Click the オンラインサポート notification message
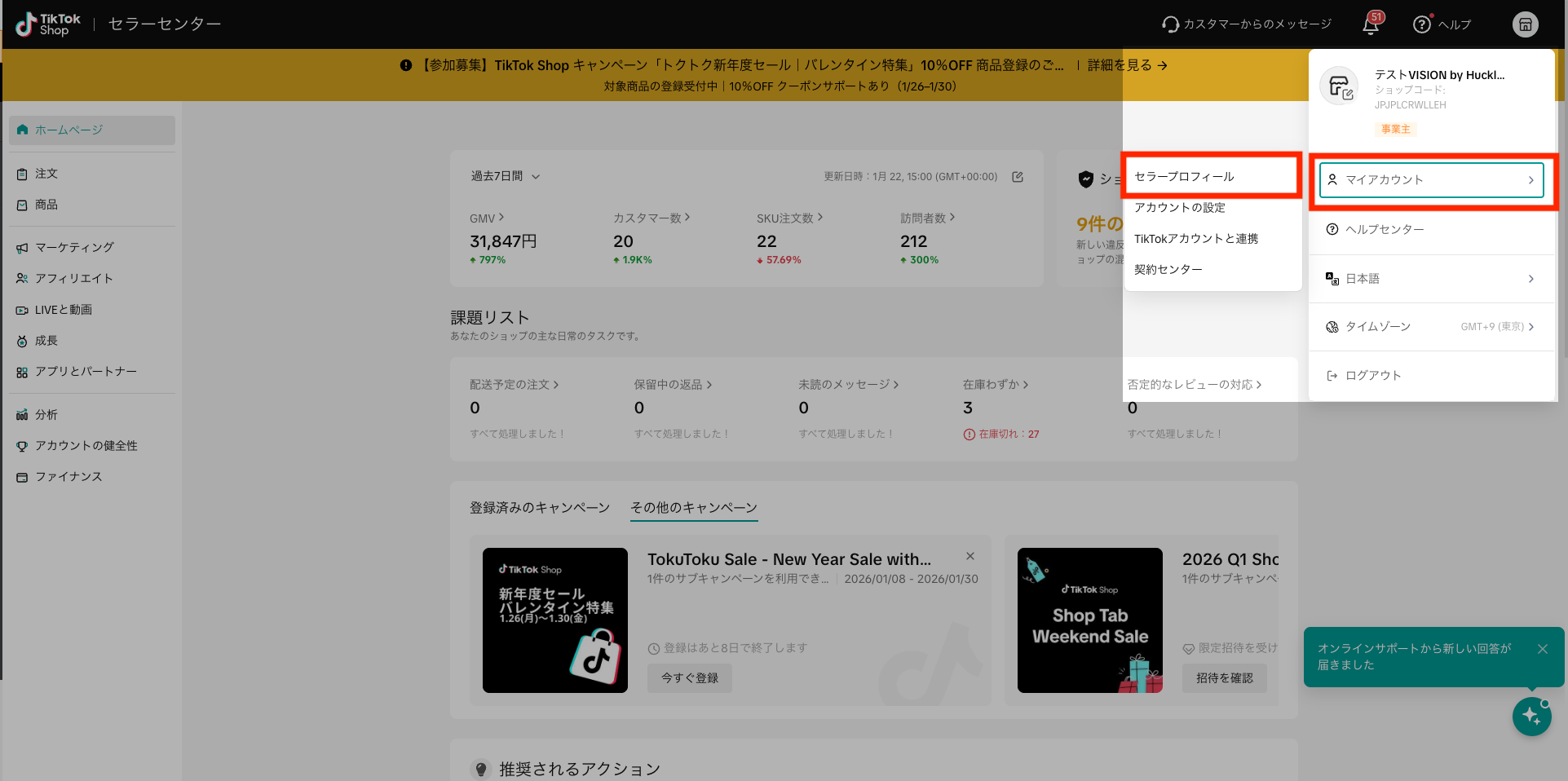 pos(1415,657)
